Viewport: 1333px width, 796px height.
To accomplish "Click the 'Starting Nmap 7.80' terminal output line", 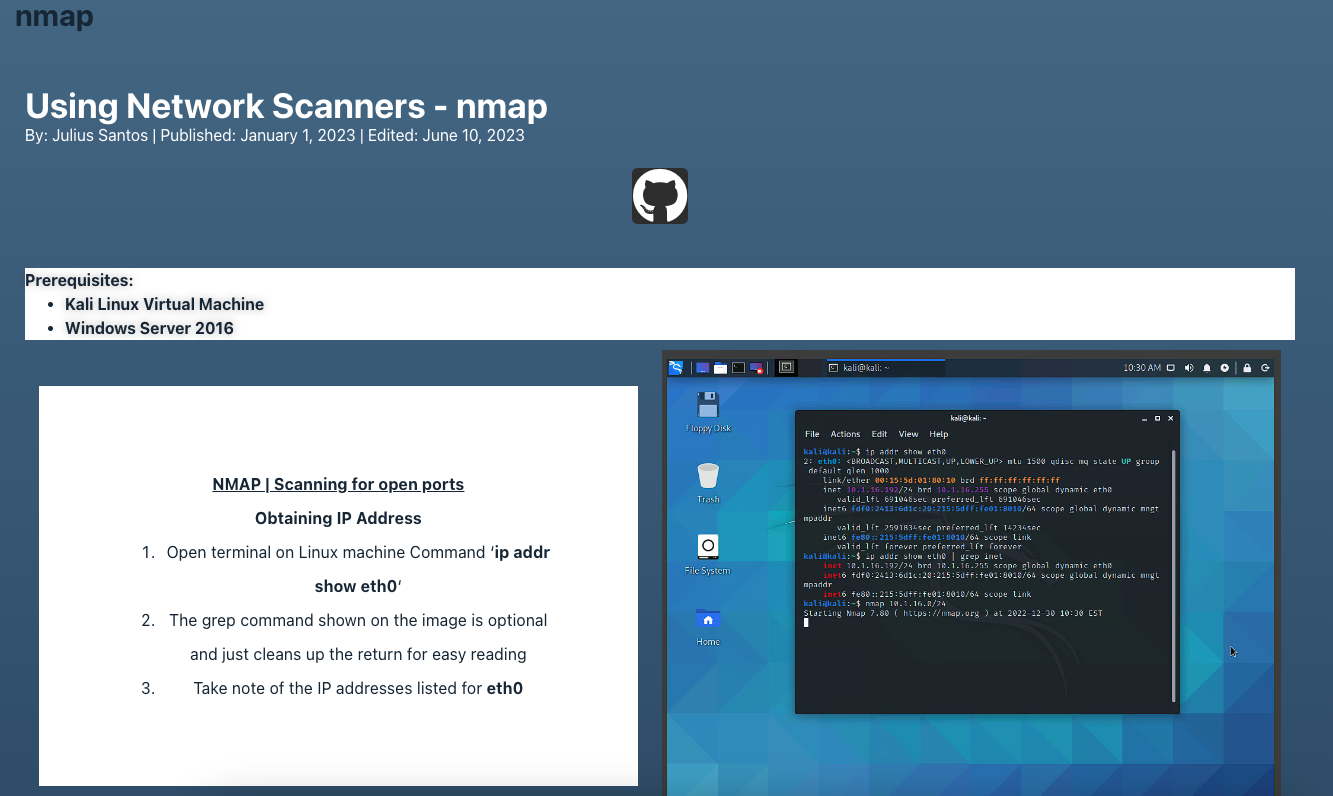I will coord(953,612).
